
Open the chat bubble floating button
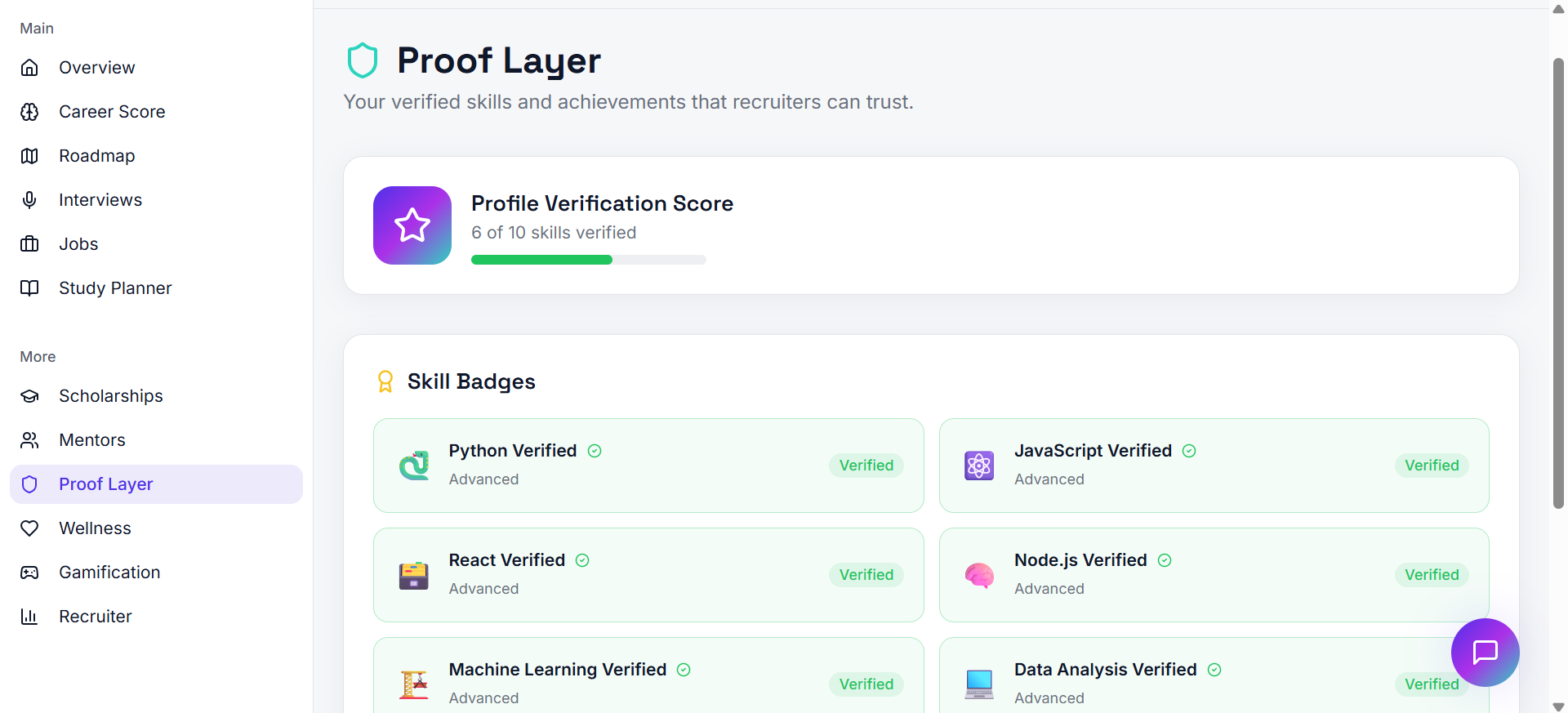tap(1485, 653)
